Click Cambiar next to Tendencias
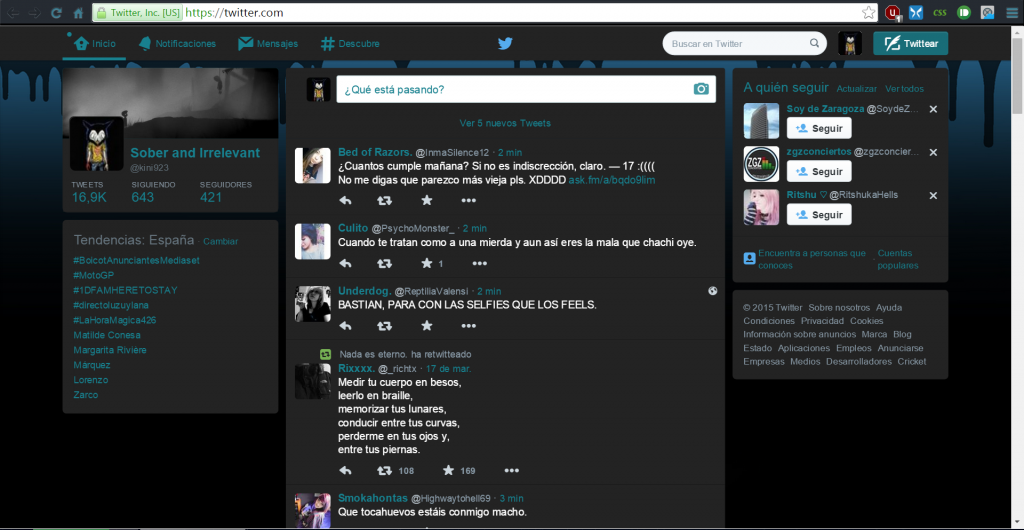1024x530 pixels. click(x=221, y=242)
